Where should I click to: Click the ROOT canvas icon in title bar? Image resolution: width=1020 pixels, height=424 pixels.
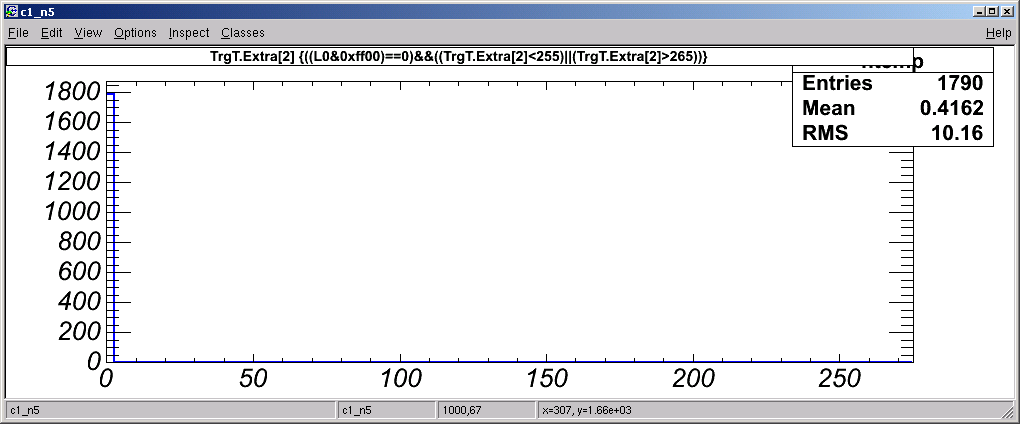tap(12, 12)
